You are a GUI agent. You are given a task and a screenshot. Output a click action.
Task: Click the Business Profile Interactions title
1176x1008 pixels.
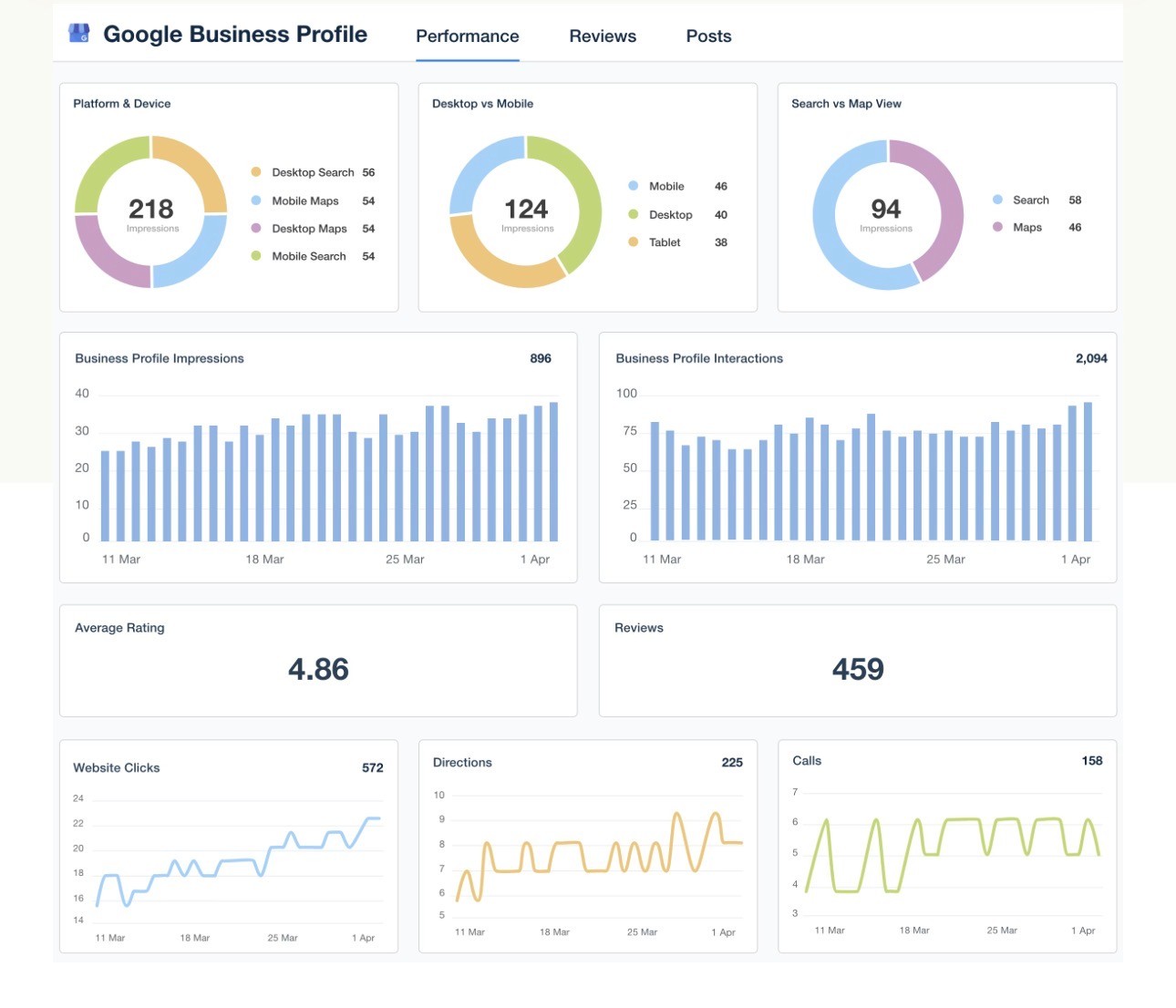coord(699,358)
